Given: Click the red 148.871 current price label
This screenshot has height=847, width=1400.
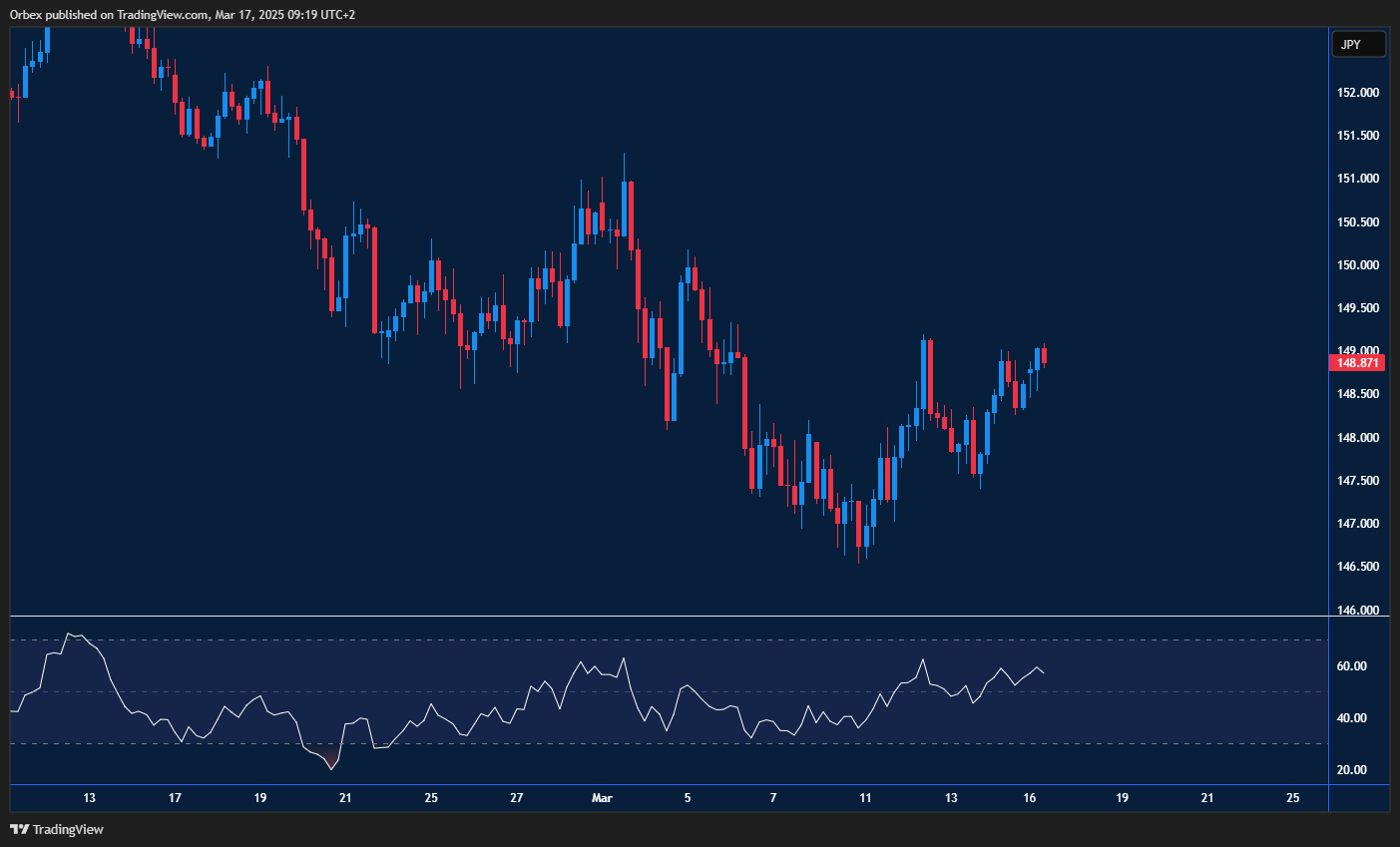Looking at the screenshot, I should 1358,363.
